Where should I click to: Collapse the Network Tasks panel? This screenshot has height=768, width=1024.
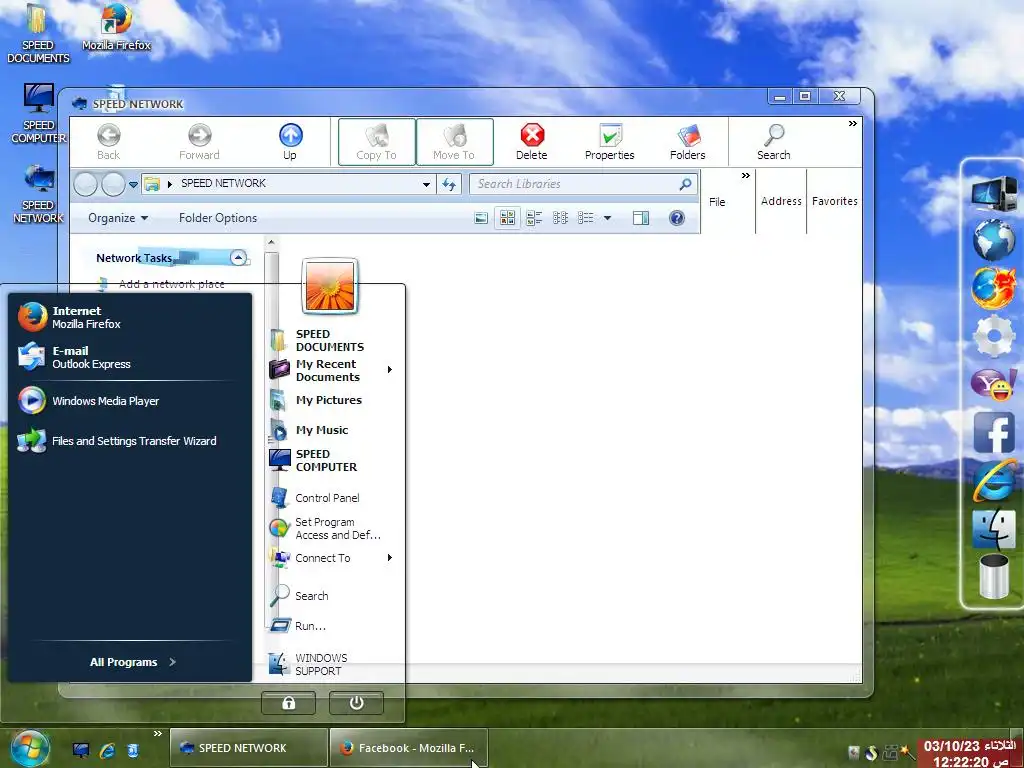point(239,257)
